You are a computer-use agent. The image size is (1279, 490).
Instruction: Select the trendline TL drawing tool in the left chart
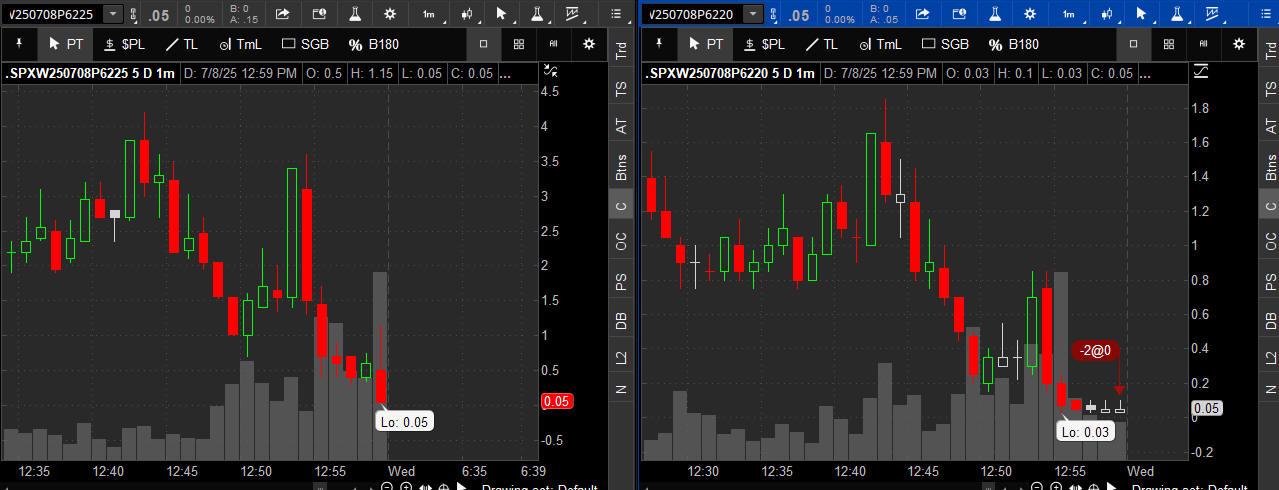182,44
